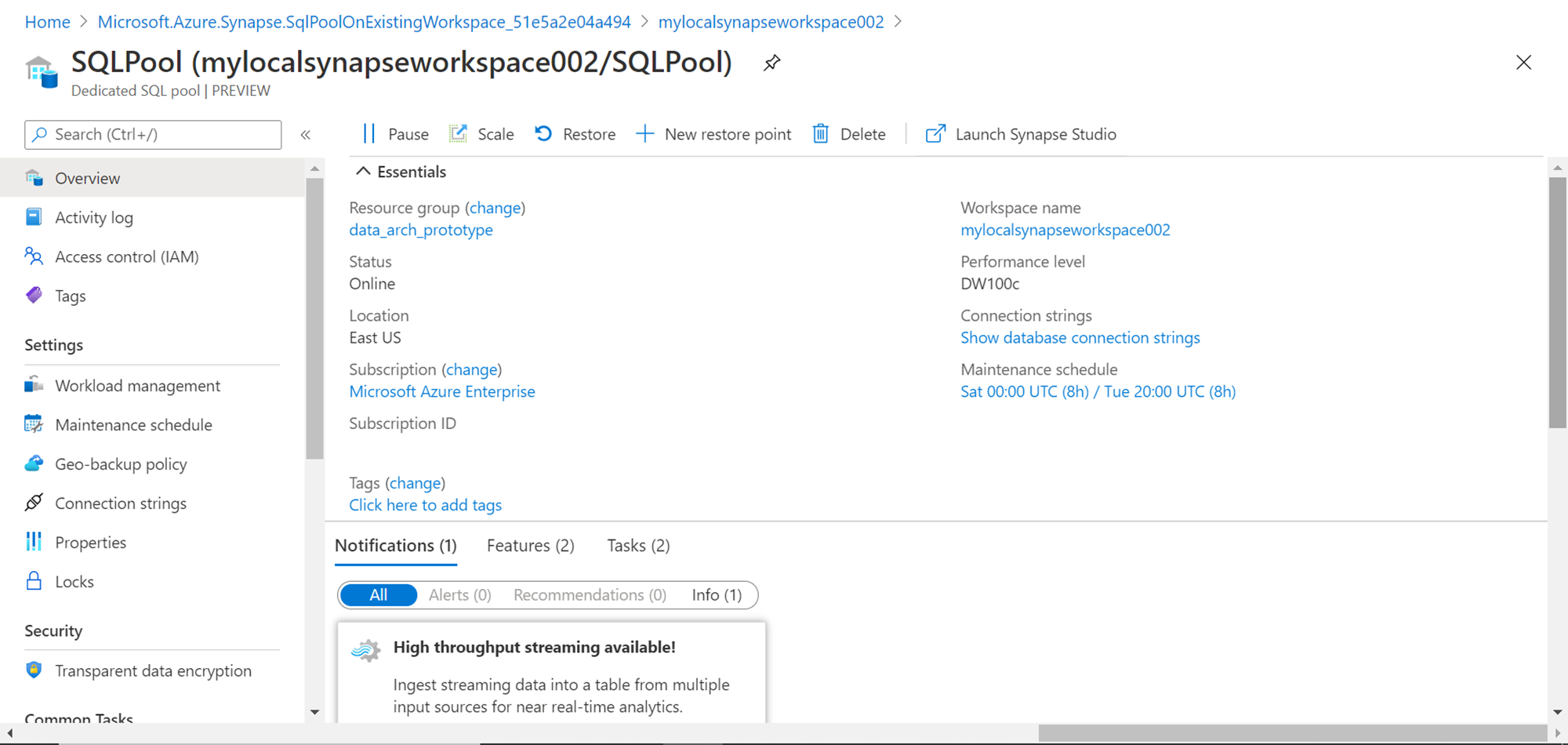Viewport: 1568px width, 745px height.
Task: Click the Access control (IAM) icon
Action: (x=34, y=256)
